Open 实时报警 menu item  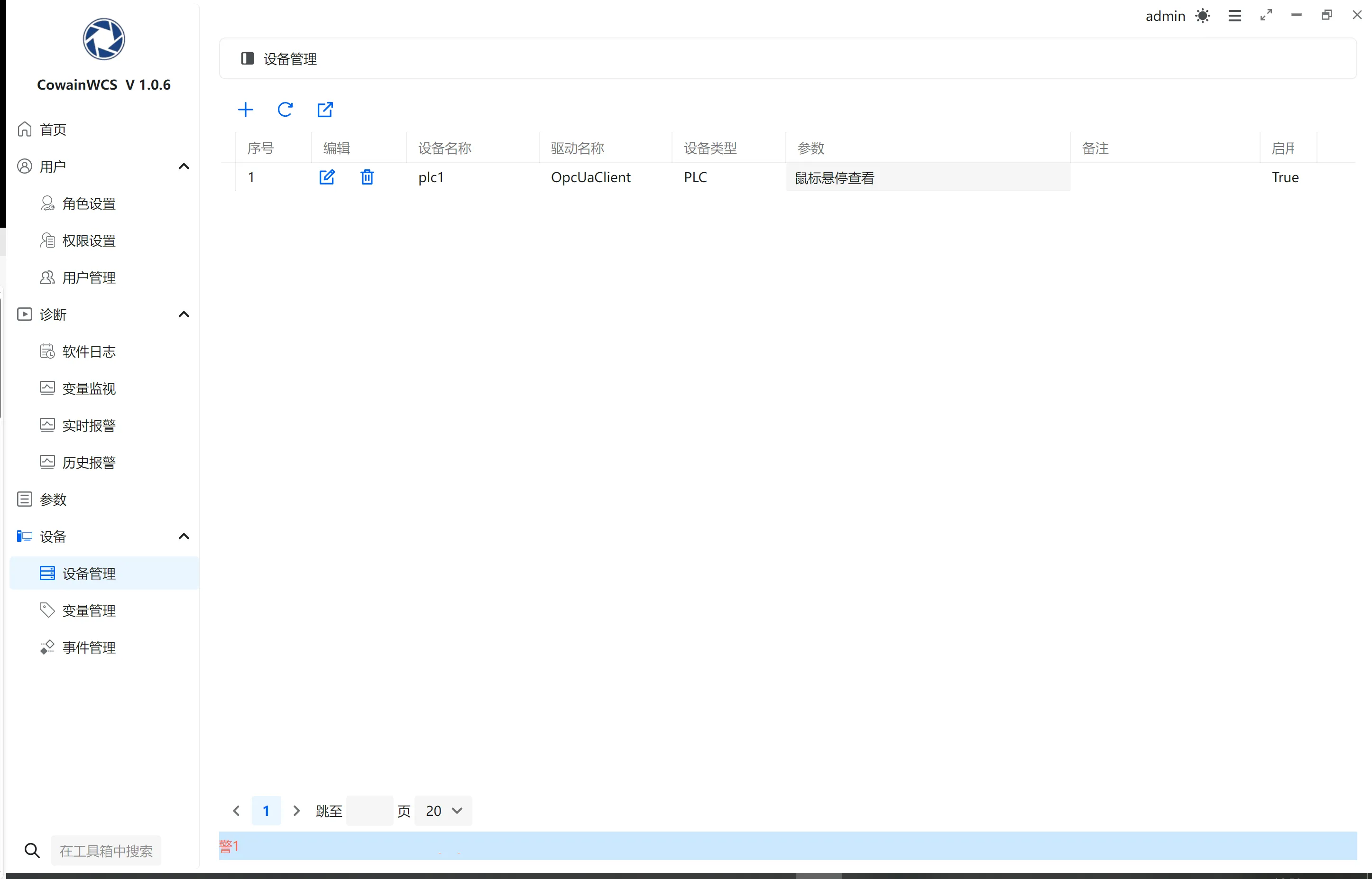pos(89,426)
